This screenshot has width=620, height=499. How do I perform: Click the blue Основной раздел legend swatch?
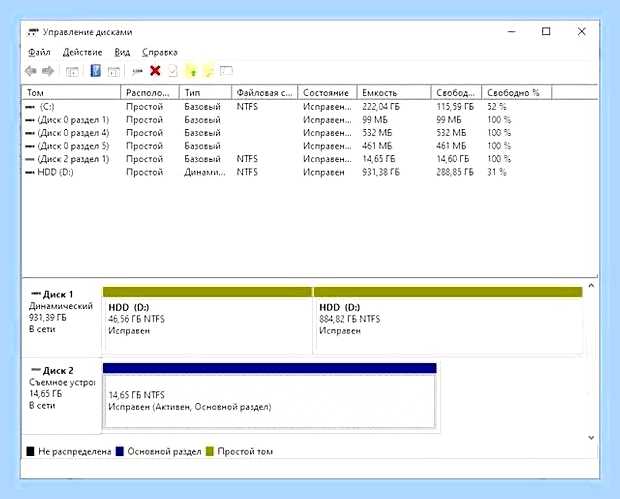[120, 451]
